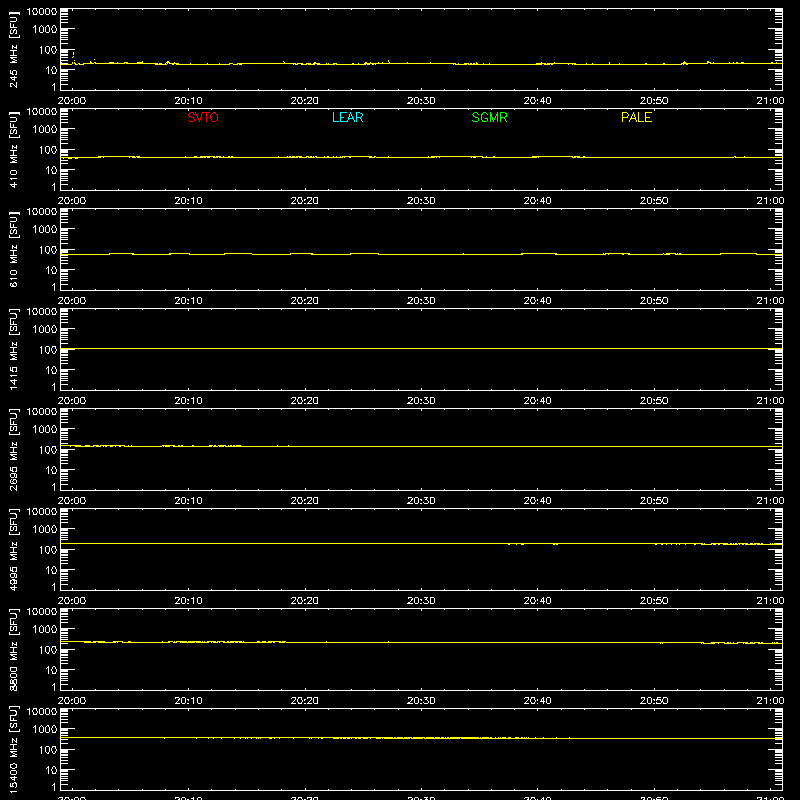Click the 20:40 label under the 4995 MHz plot
The width and height of the screenshot is (800, 800).
(537, 601)
